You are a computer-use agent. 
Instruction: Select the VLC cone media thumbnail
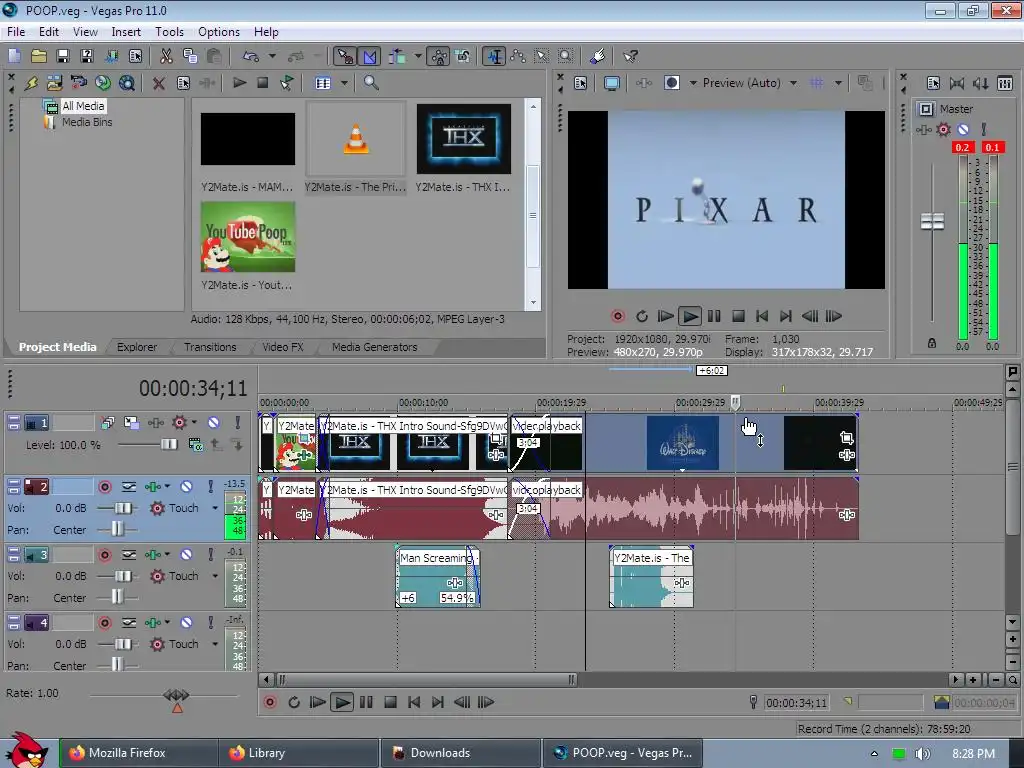click(356, 139)
